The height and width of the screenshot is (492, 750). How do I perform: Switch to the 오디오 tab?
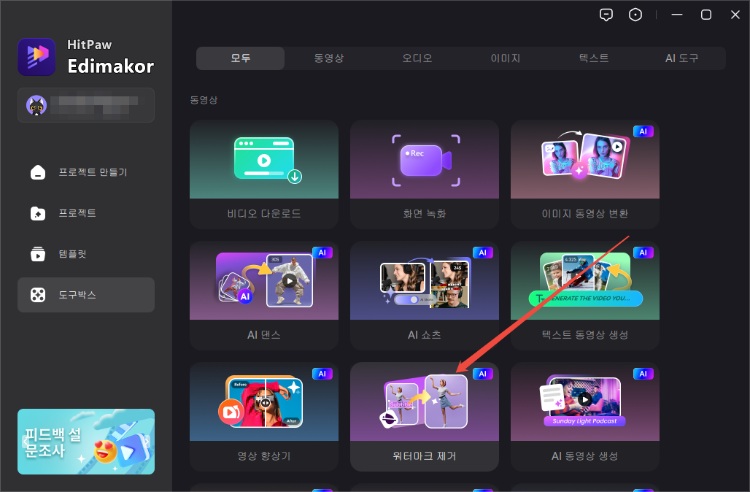pyautogui.click(x=417, y=58)
